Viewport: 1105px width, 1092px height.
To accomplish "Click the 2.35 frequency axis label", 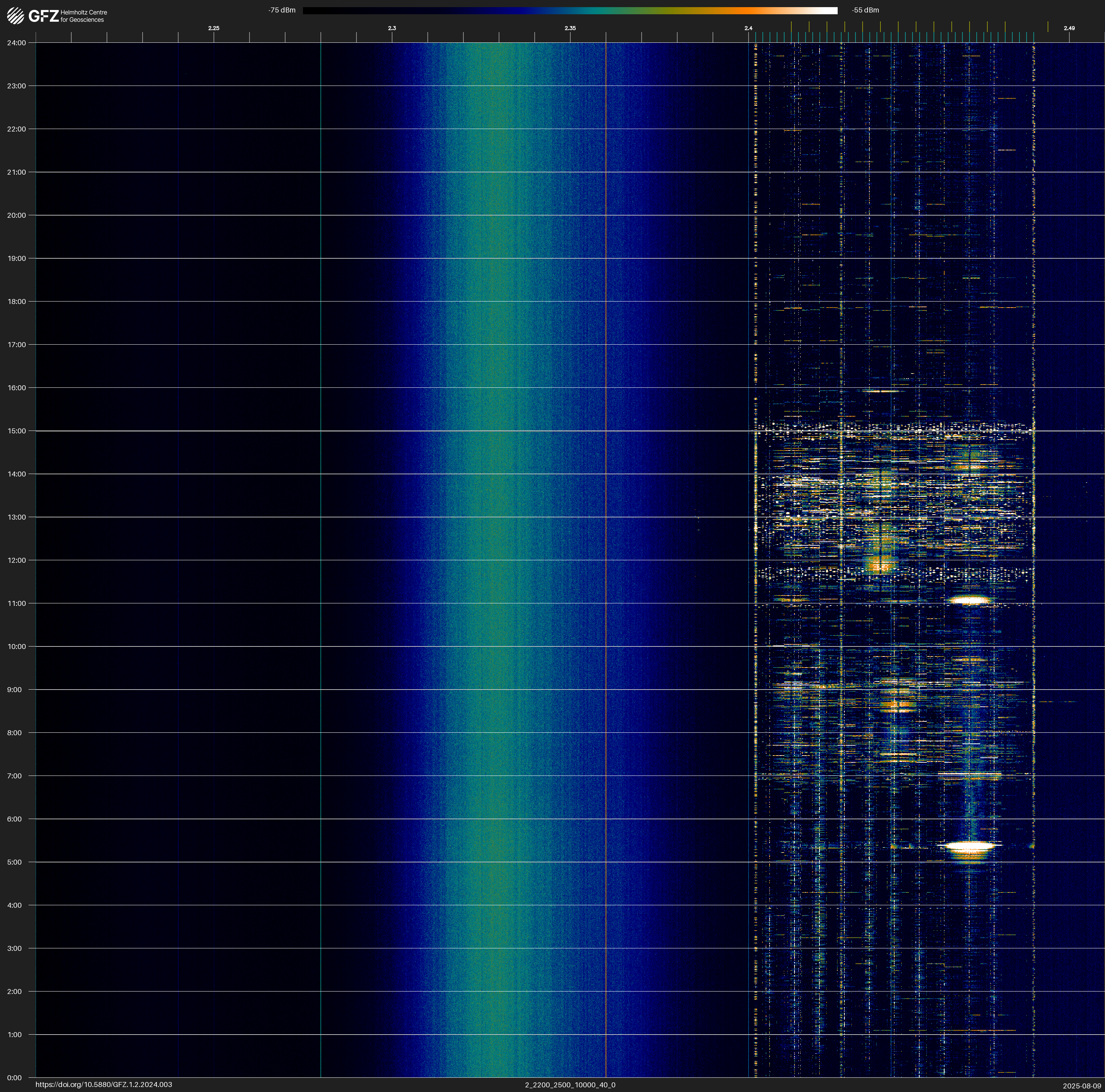I will click(x=570, y=28).
